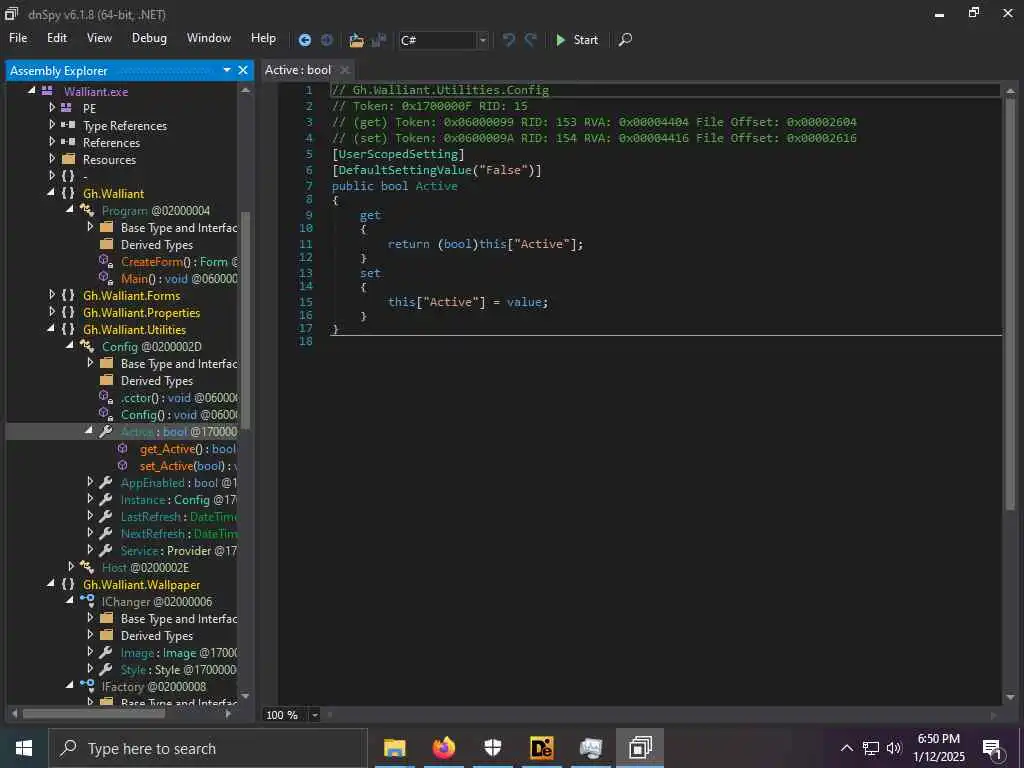
Task: Open the Edit menu
Action: (x=57, y=38)
